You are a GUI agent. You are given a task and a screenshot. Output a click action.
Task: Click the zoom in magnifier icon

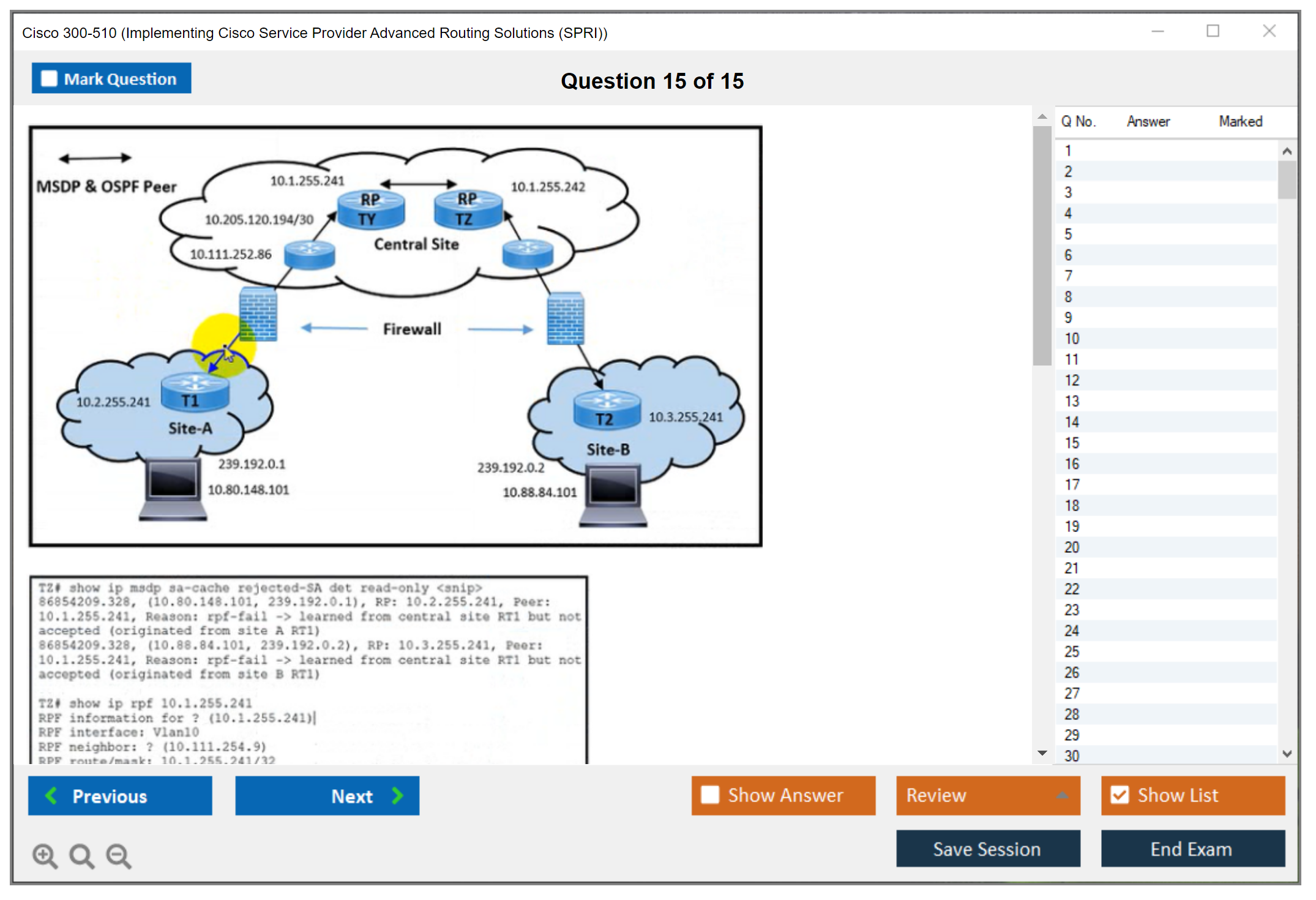click(x=44, y=855)
